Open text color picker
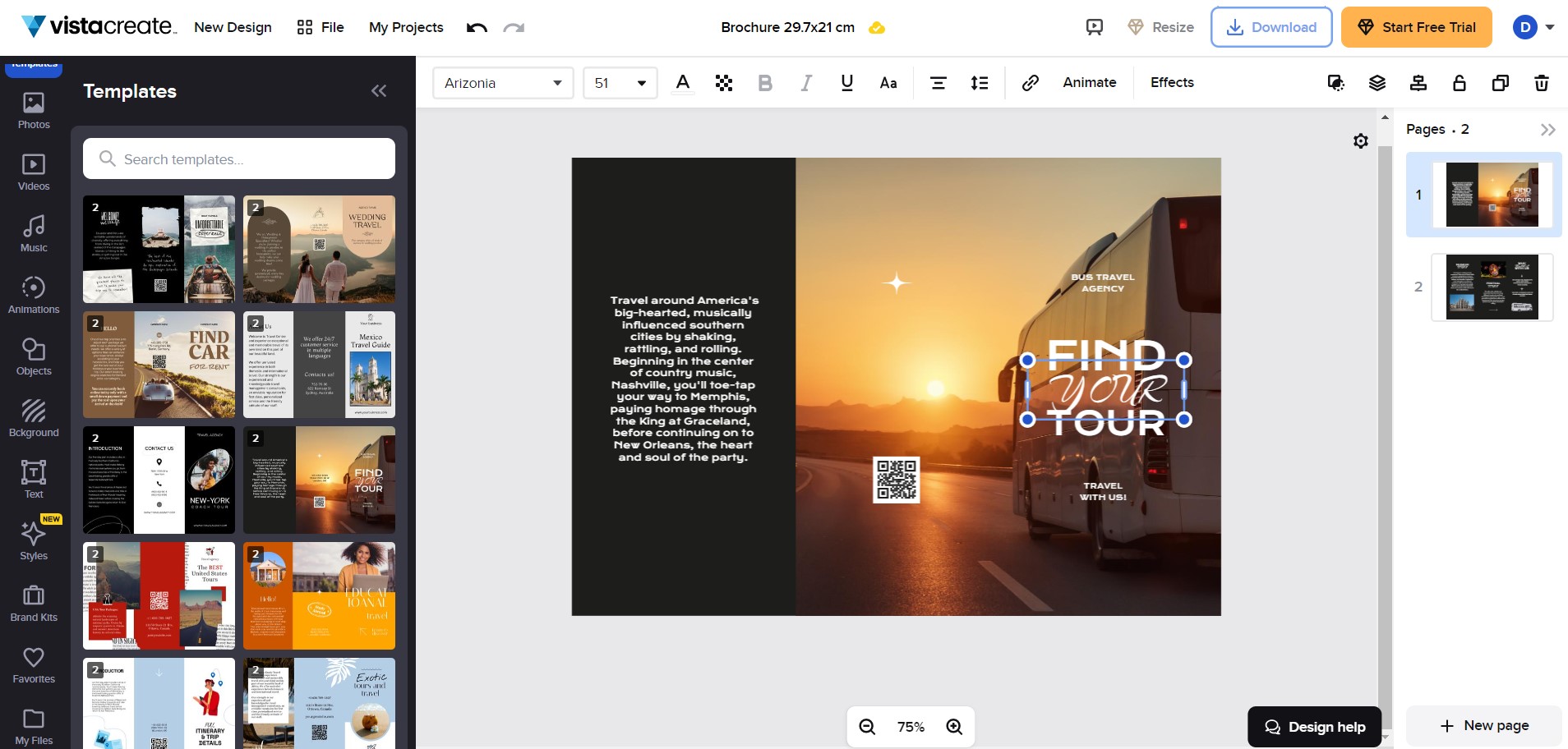 (x=682, y=83)
